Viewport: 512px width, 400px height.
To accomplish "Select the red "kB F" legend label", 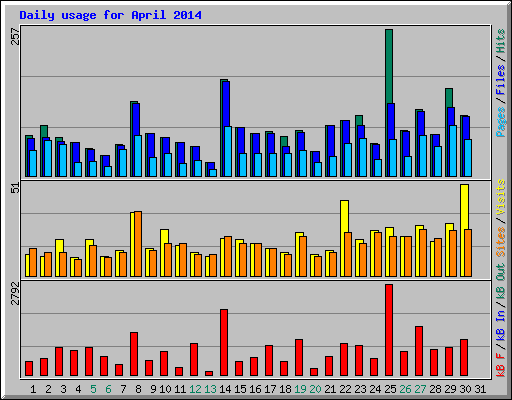I will pos(500,365).
